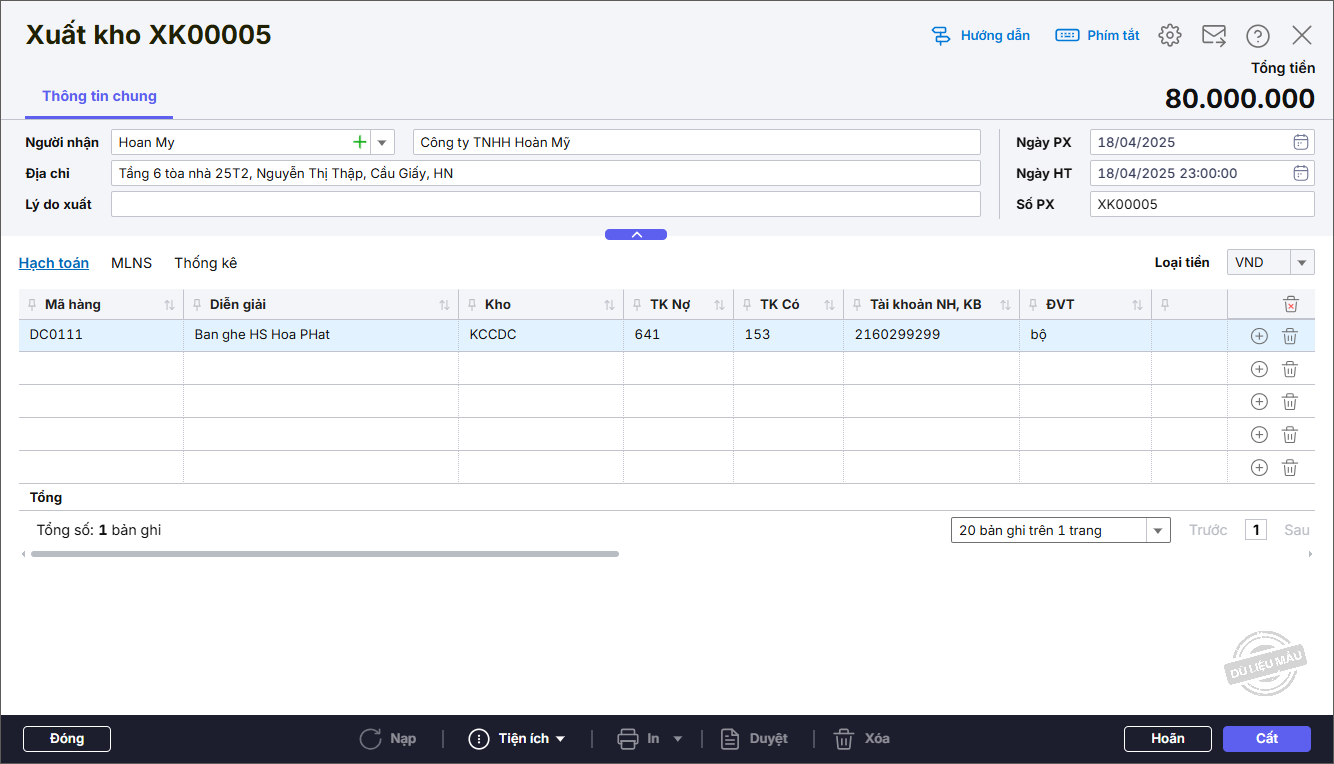This screenshot has width=1334, height=764.
Task: Click the Cất save button
Action: click(x=1266, y=738)
